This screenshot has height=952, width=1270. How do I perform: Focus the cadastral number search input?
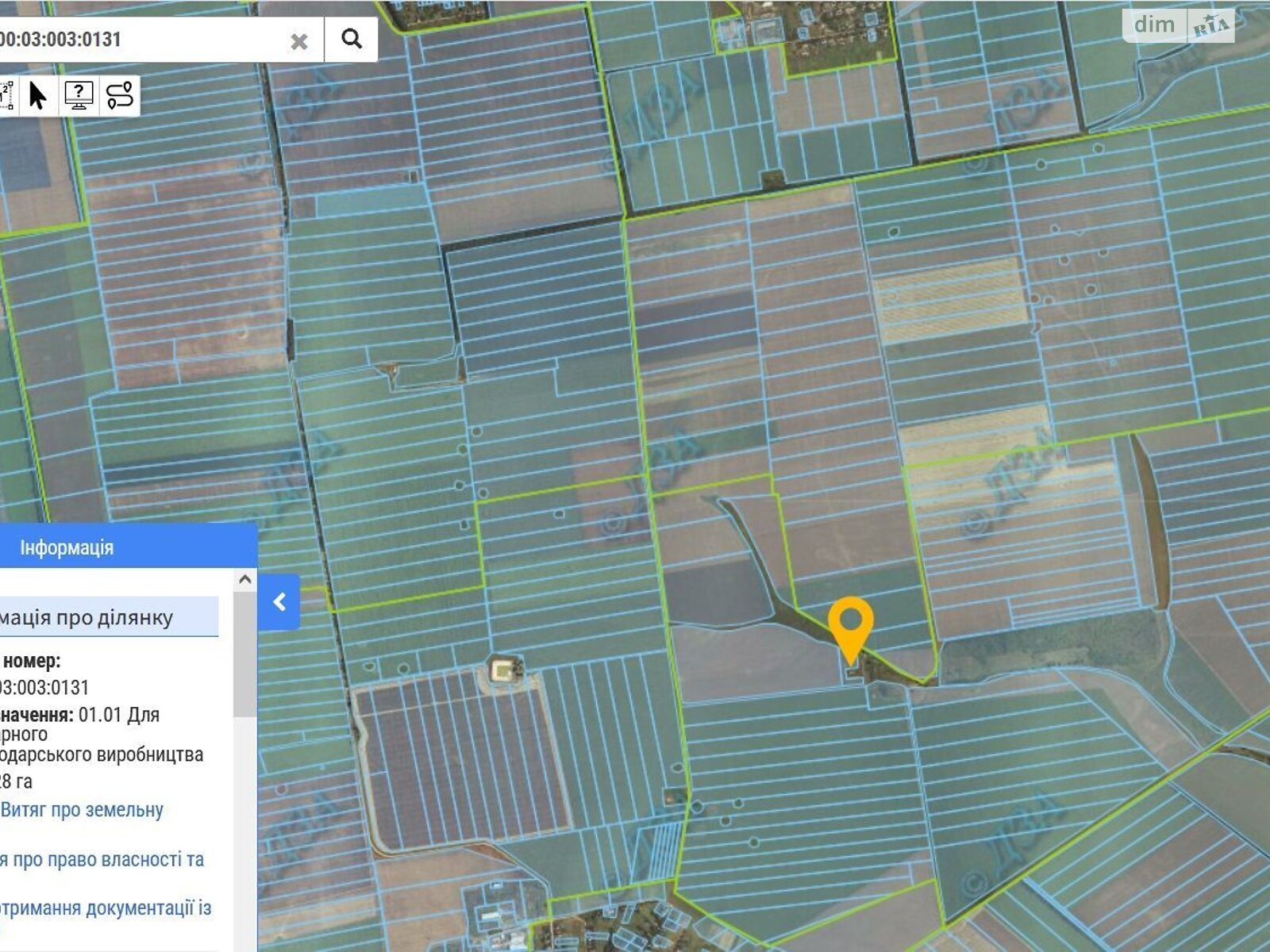point(143,40)
